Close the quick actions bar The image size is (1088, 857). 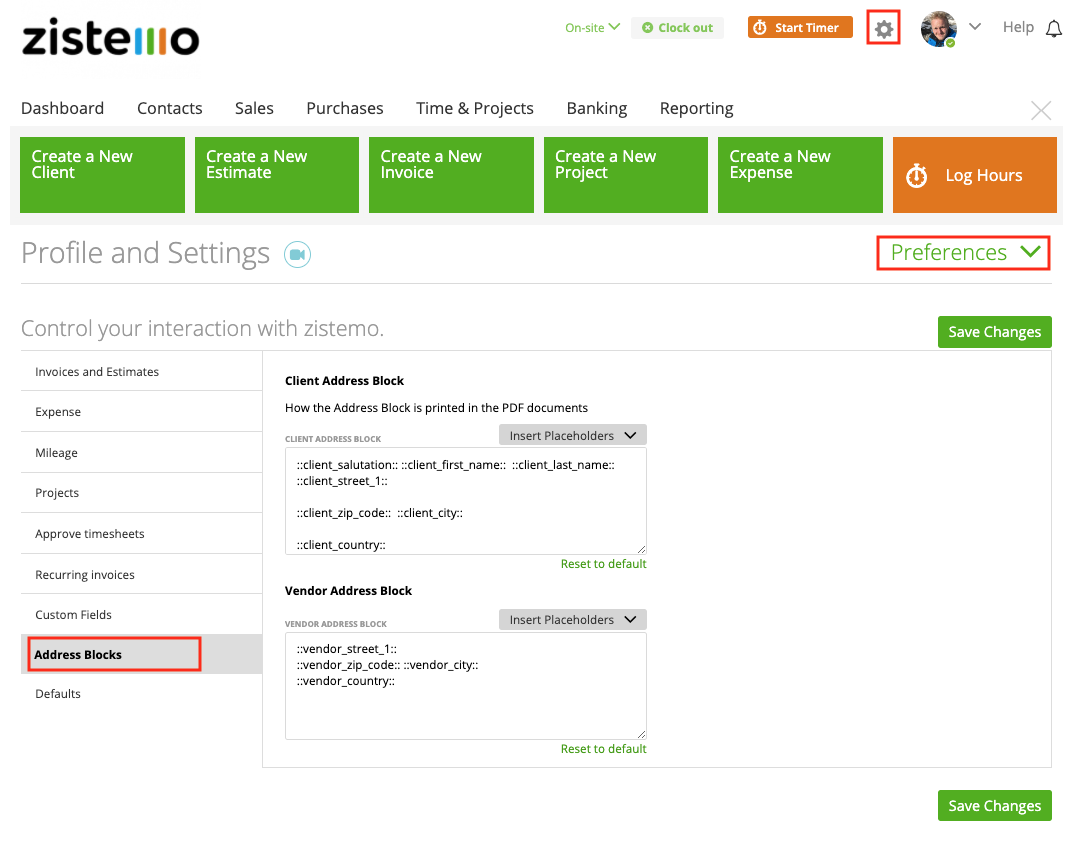(1041, 110)
